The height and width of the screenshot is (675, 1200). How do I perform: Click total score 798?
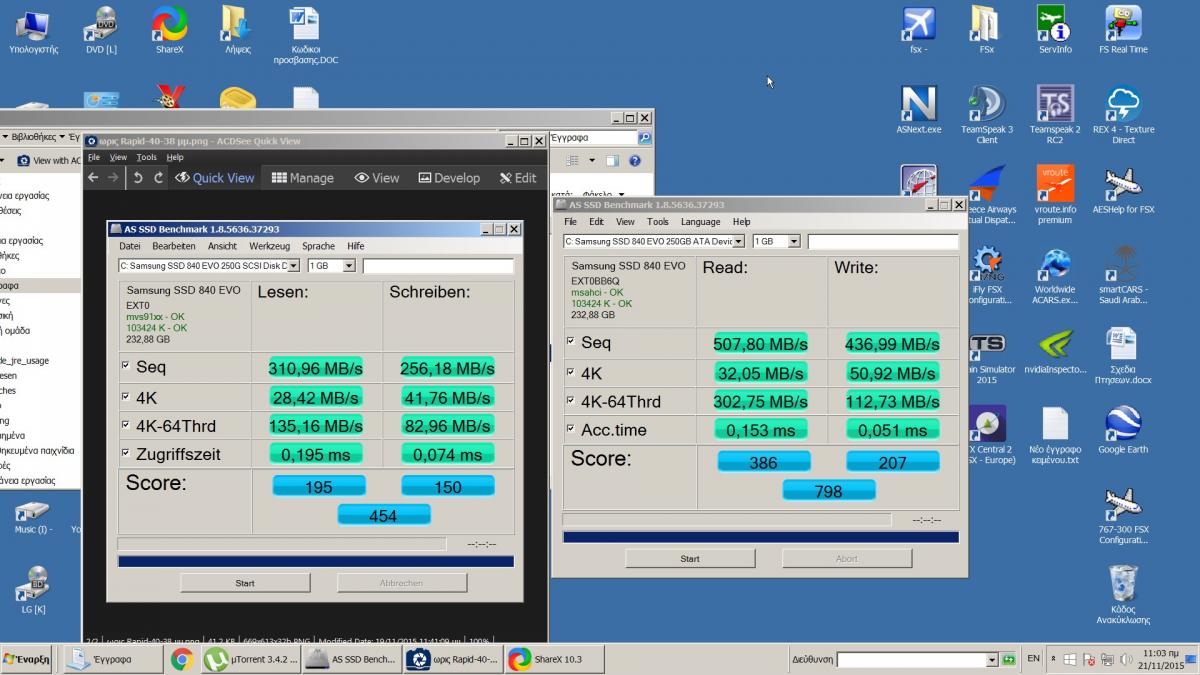click(828, 491)
